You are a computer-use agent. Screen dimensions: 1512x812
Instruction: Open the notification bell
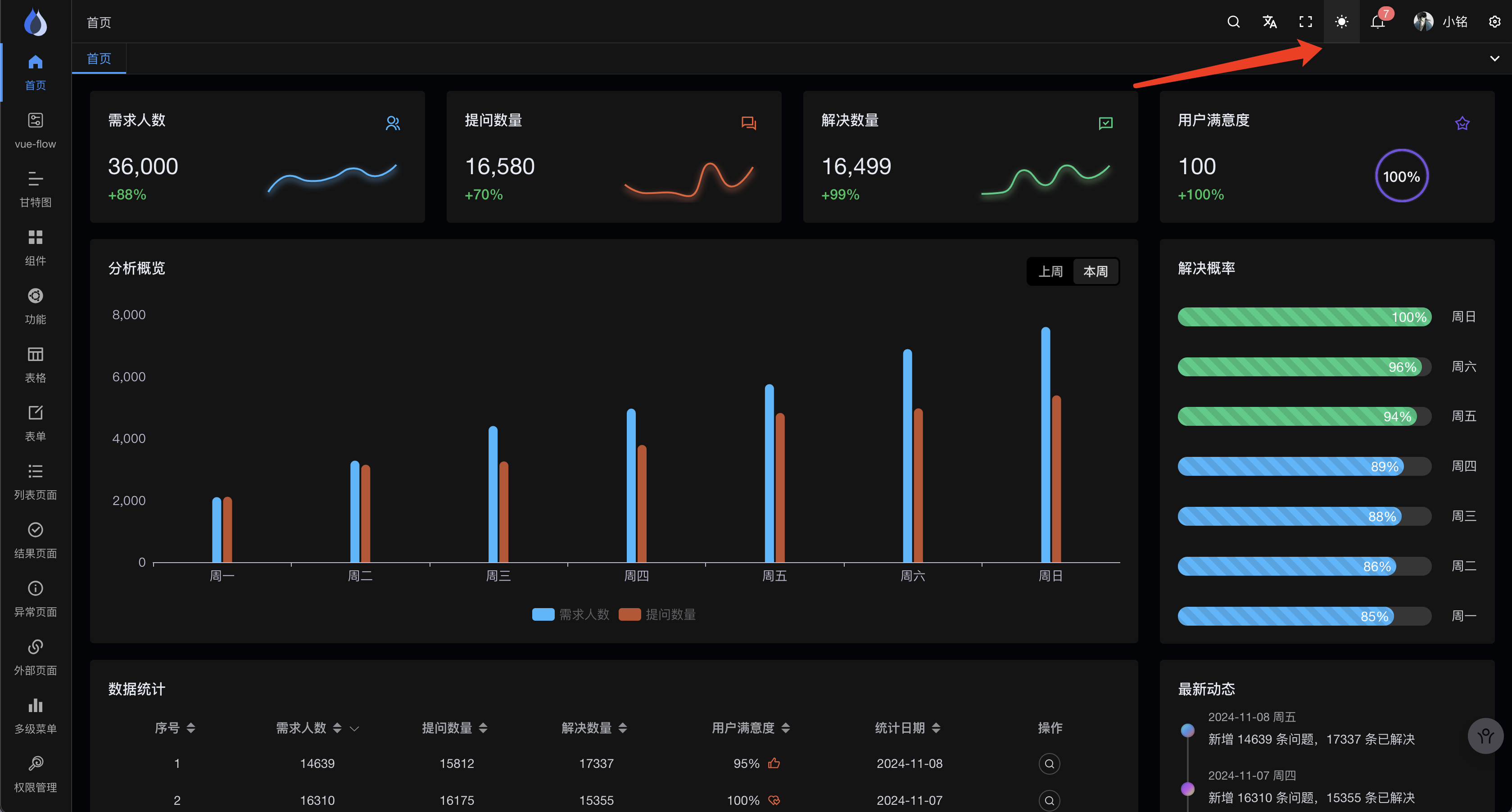[1377, 23]
